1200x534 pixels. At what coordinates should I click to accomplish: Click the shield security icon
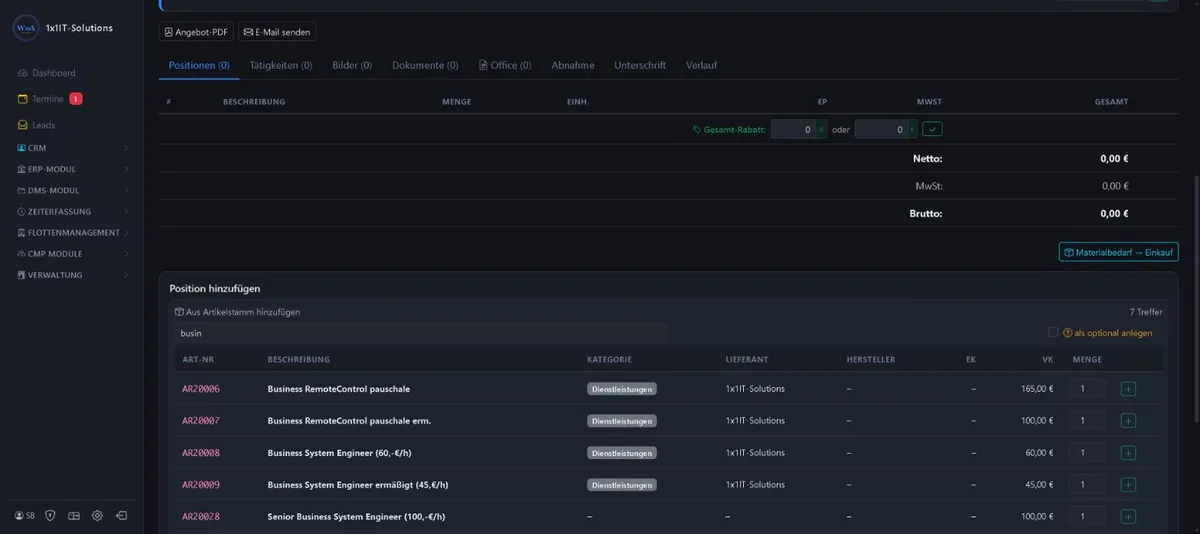point(50,516)
